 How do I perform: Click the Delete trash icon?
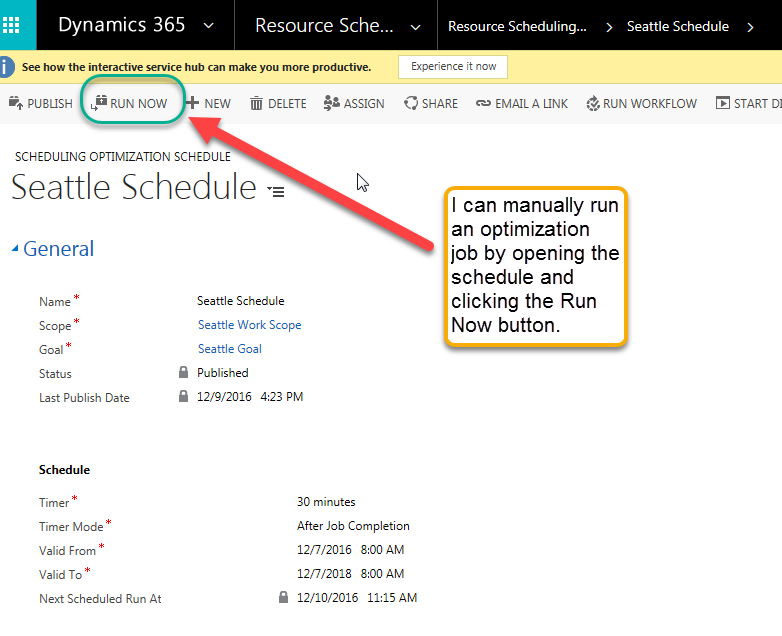[256, 103]
